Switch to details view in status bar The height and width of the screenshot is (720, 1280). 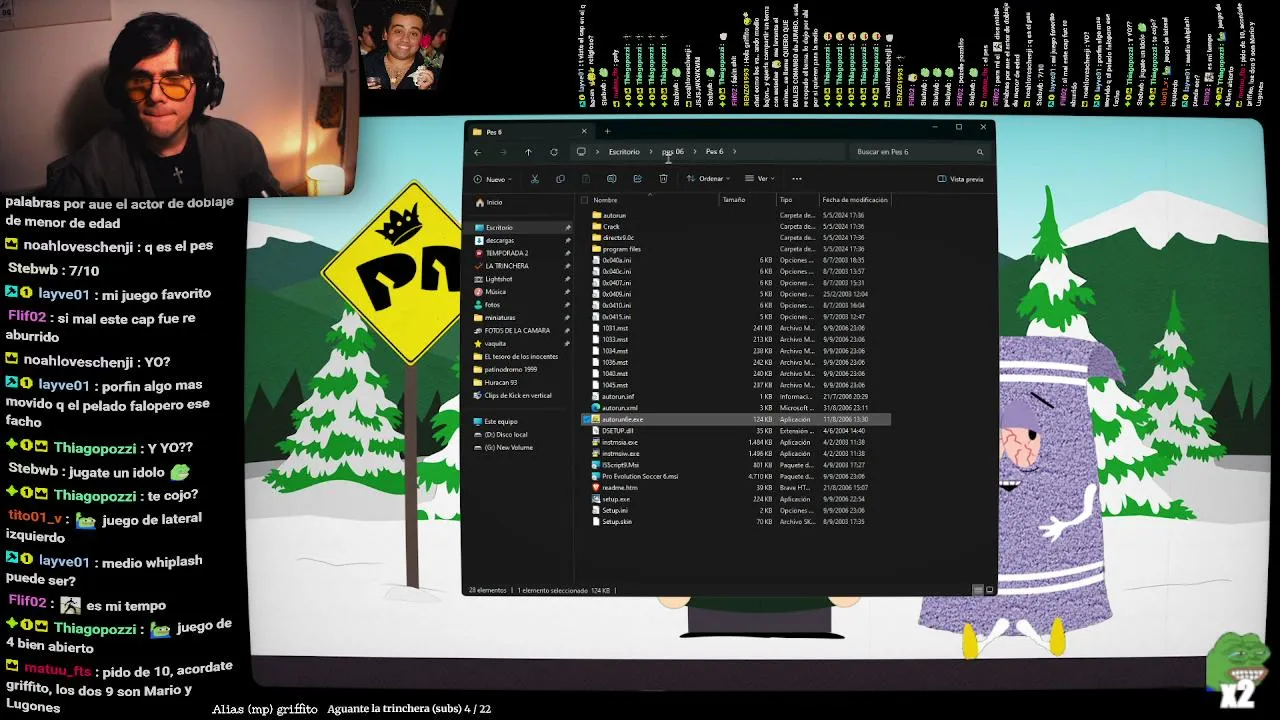(978, 590)
